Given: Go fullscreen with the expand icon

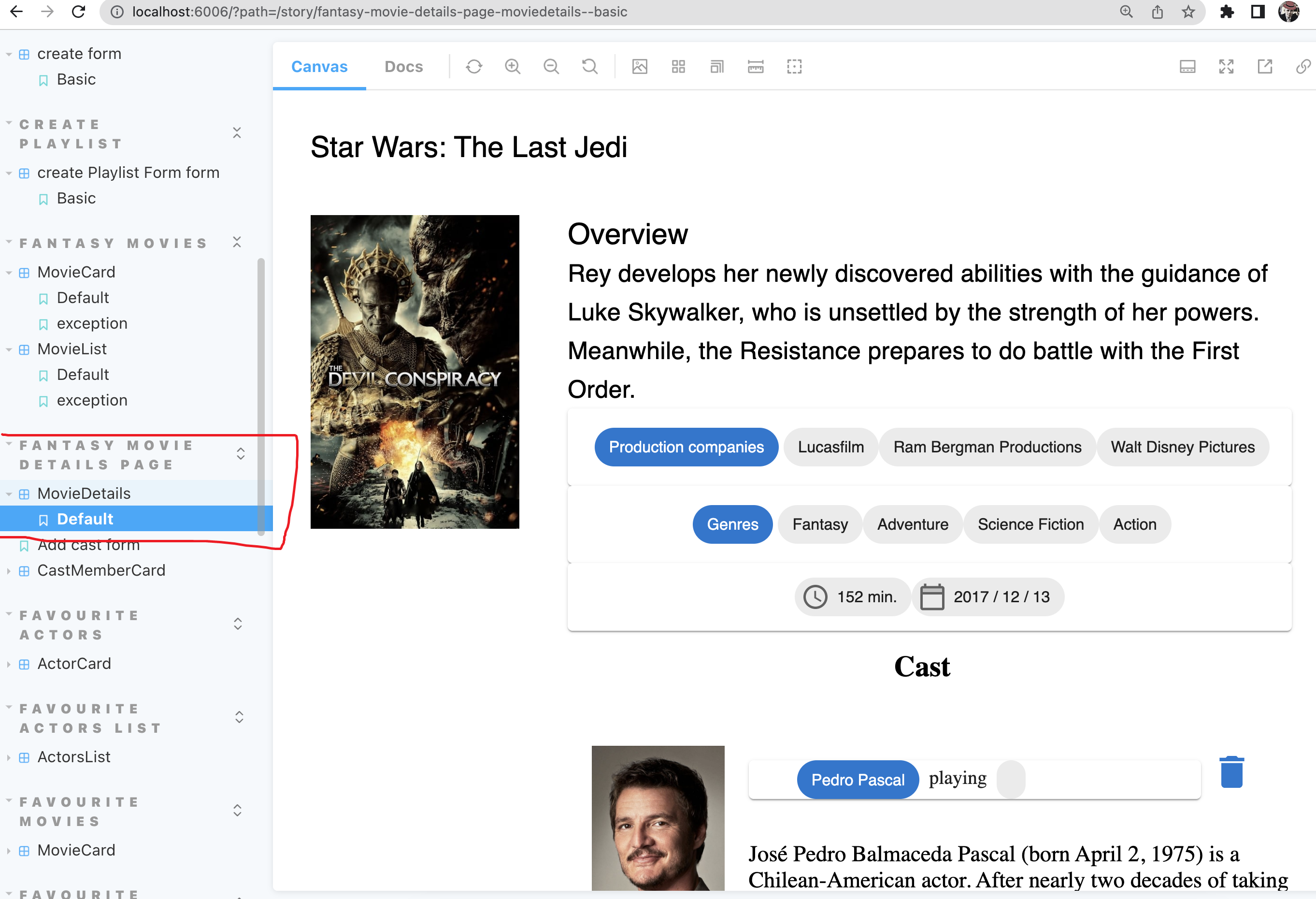Looking at the screenshot, I should point(1226,67).
